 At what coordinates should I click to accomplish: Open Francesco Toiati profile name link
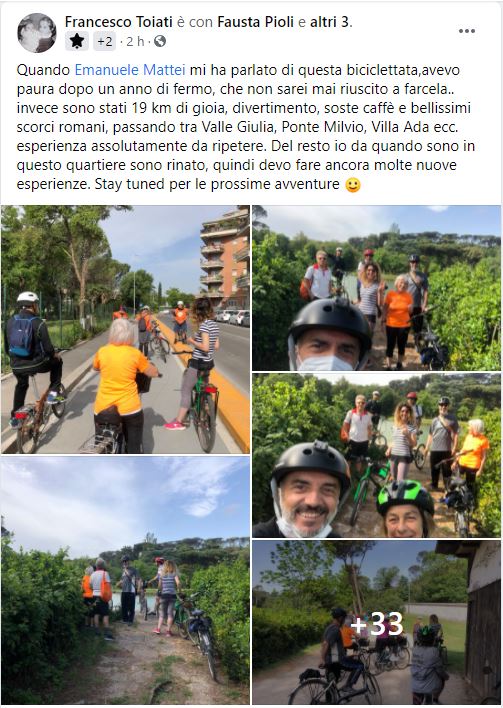click(119, 22)
